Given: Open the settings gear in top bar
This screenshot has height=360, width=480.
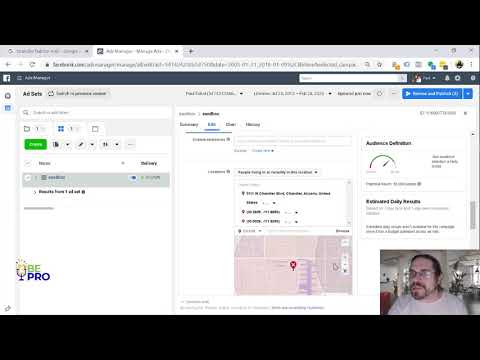Looking at the screenshot, I should click(457, 78).
